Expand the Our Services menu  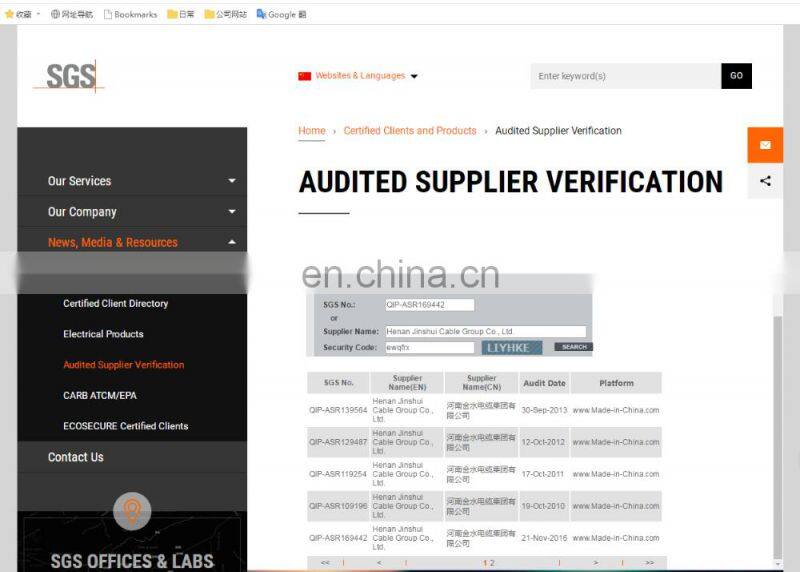pos(231,181)
